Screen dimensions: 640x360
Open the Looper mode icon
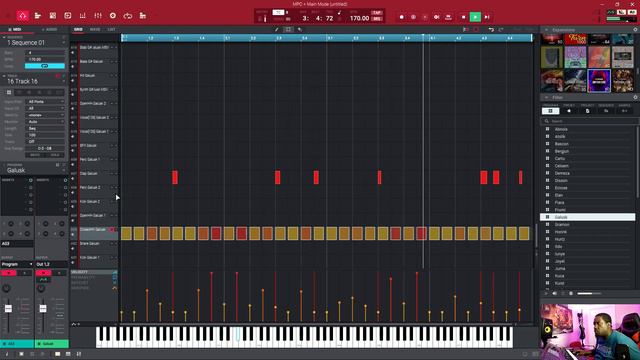tap(128, 16)
